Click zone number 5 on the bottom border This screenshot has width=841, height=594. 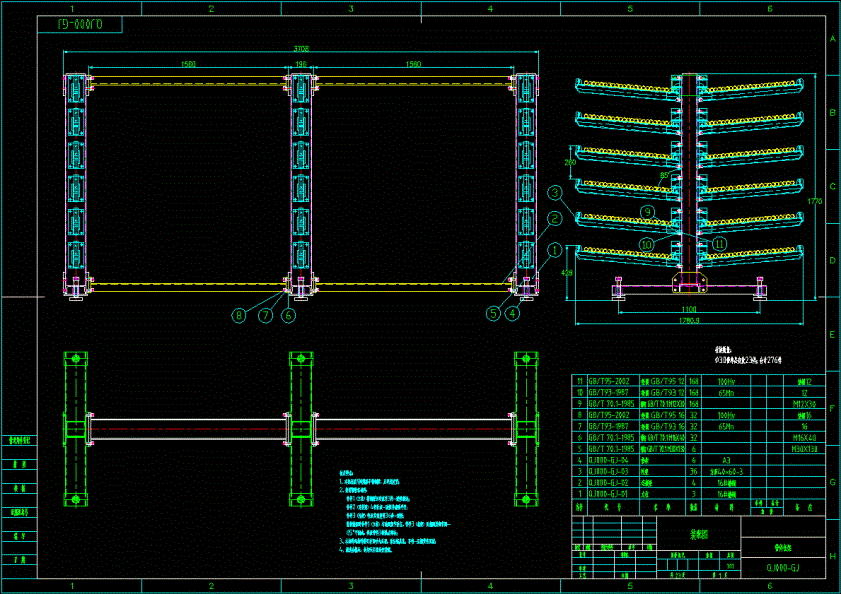630,586
